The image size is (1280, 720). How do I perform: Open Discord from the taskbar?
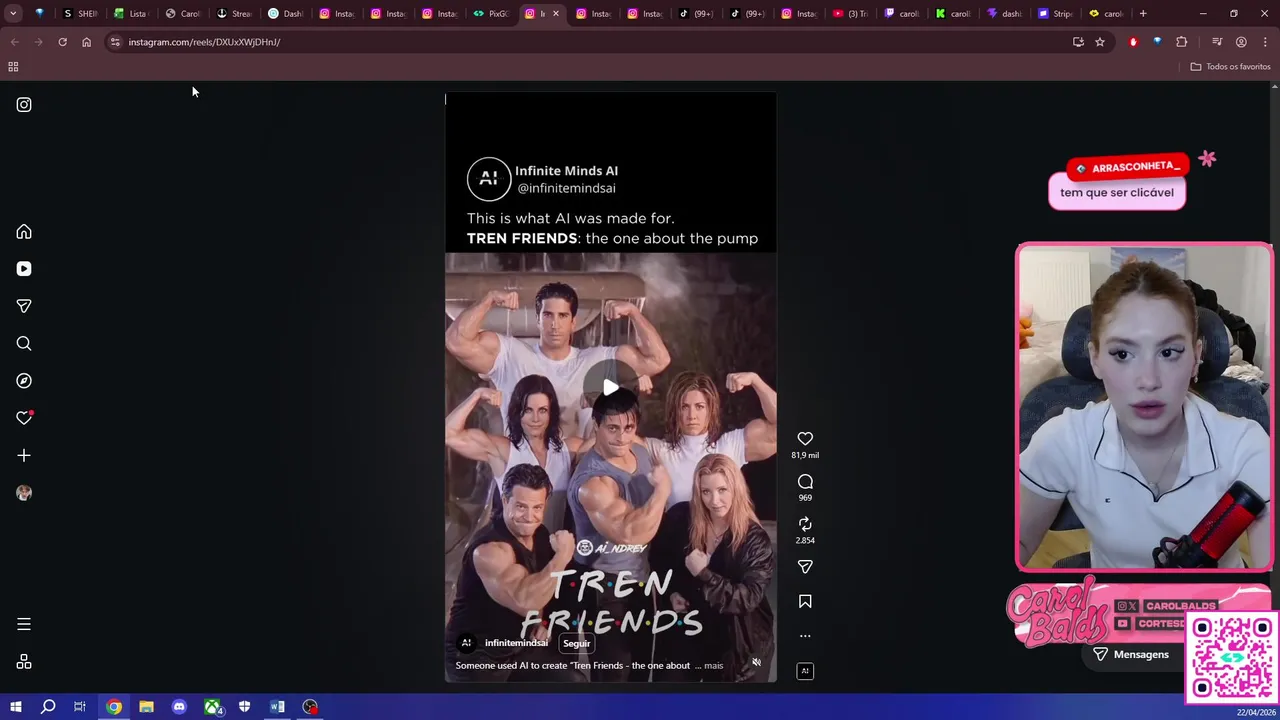click(x=179, y=707)
